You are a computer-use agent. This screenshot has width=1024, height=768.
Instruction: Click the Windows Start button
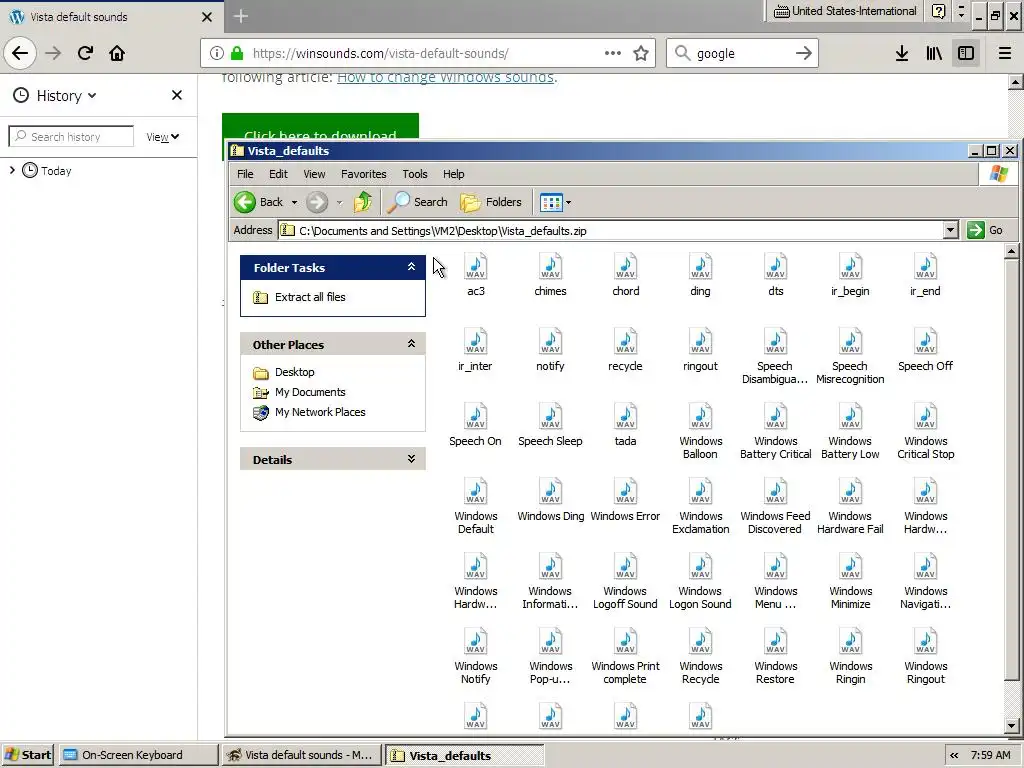click(x=27, y=755)
